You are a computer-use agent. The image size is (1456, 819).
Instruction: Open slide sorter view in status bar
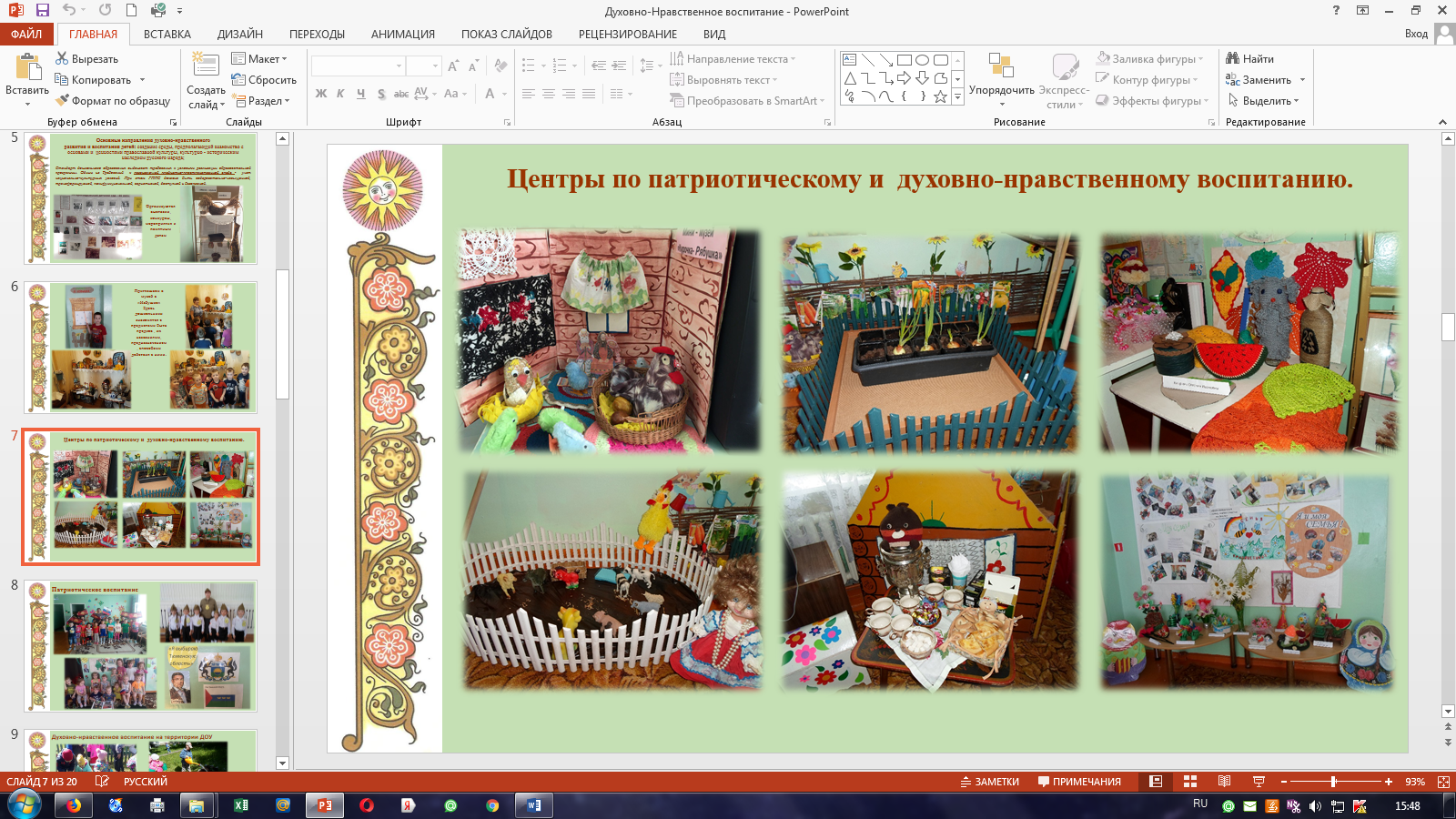(1190, 782)
